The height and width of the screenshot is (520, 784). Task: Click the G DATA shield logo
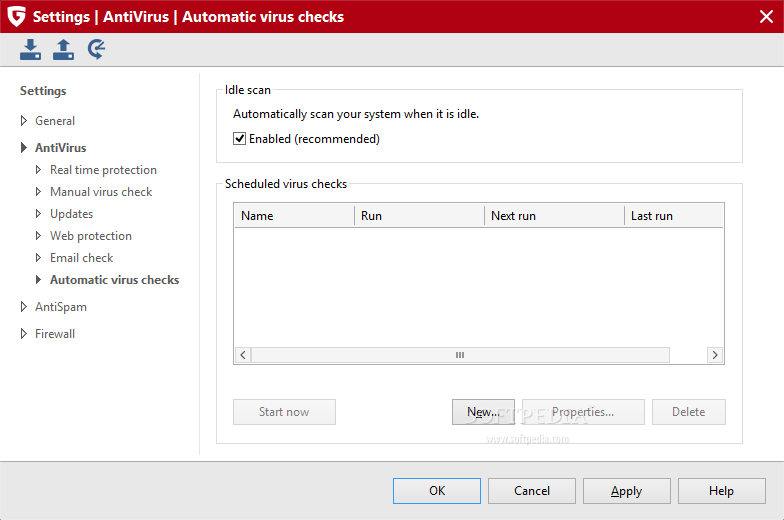coord(16,16)
